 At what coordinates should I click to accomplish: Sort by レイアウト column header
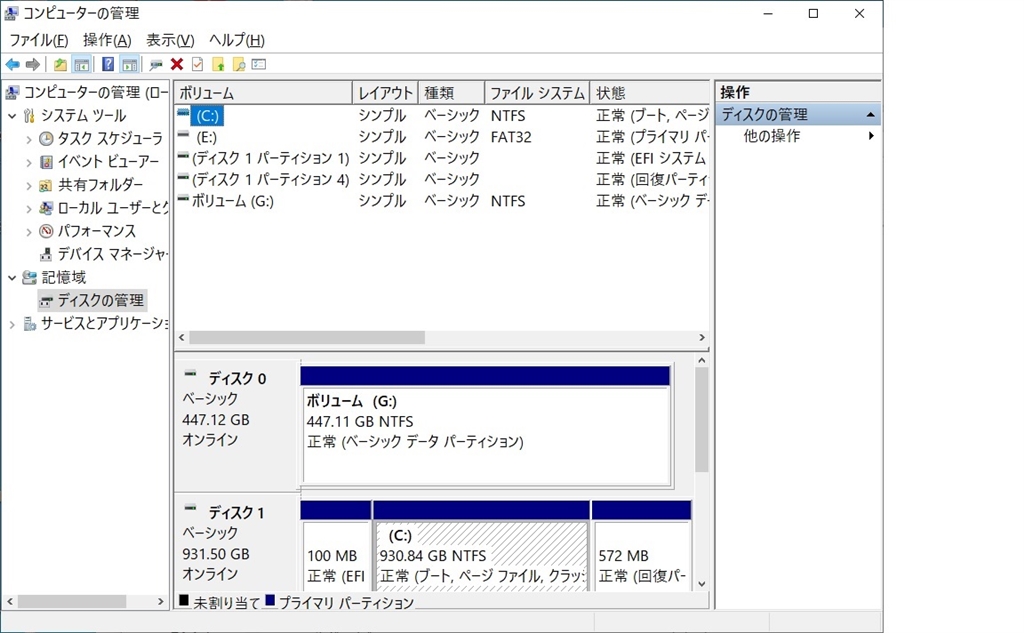tap(385, 93)
